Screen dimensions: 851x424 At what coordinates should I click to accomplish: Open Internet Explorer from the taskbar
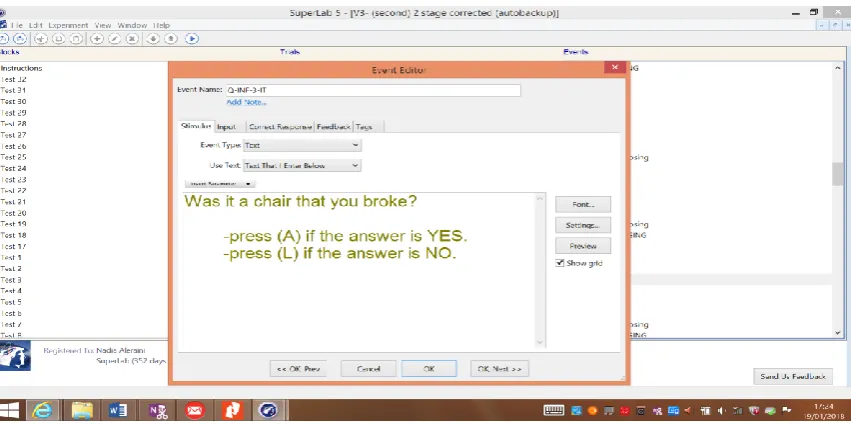pyautogui.click(x=43, y=411)
